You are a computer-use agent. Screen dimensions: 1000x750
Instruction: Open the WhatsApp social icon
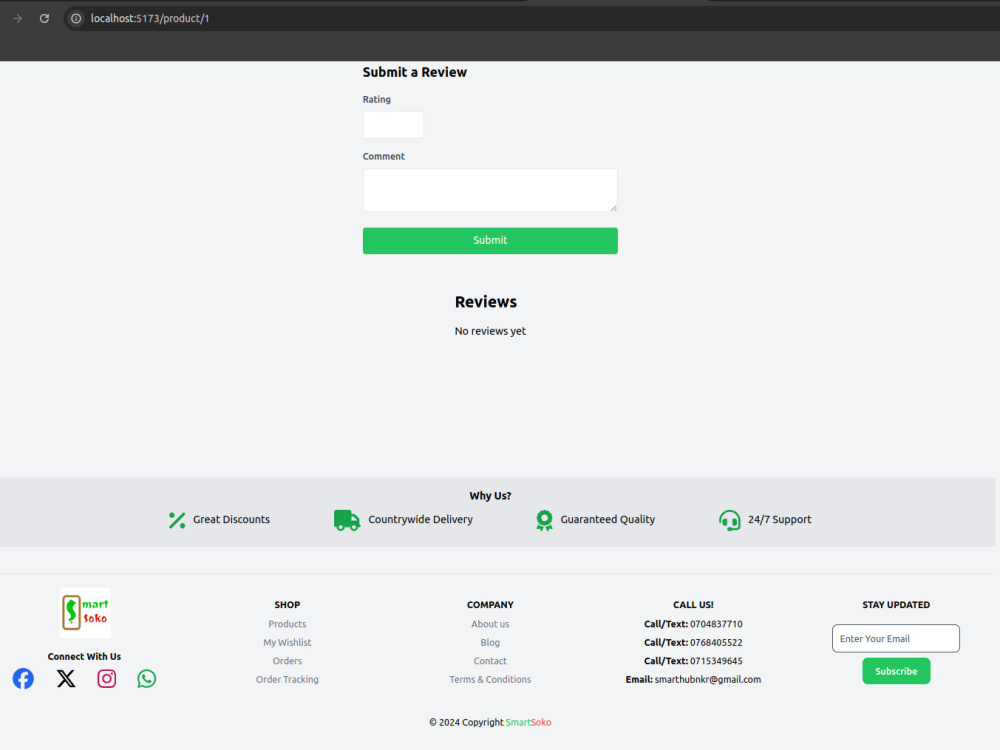click(146, 678)
